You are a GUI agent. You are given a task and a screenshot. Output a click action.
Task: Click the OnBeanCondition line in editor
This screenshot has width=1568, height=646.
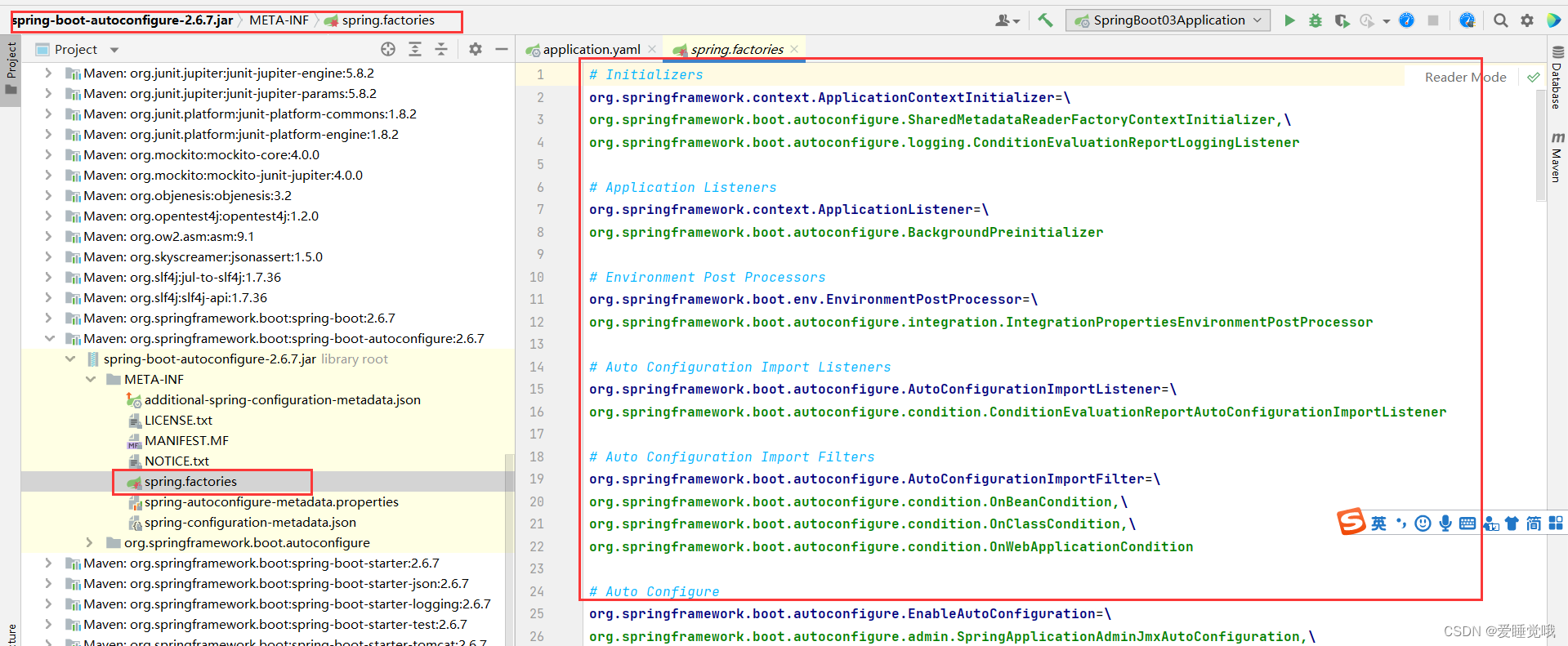858,501
